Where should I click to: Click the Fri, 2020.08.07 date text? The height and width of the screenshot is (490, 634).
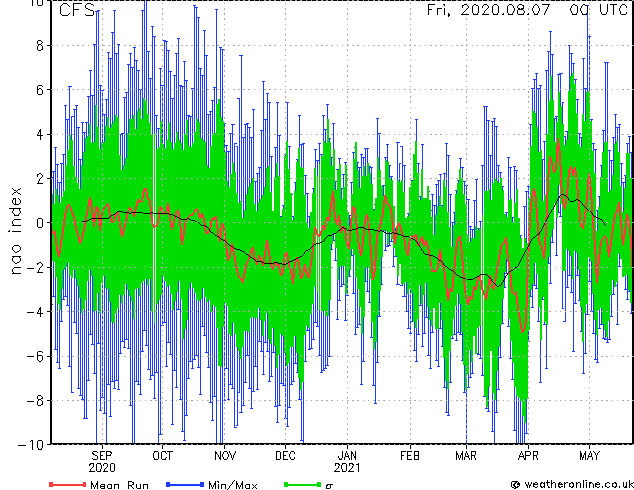click(488, 10)
